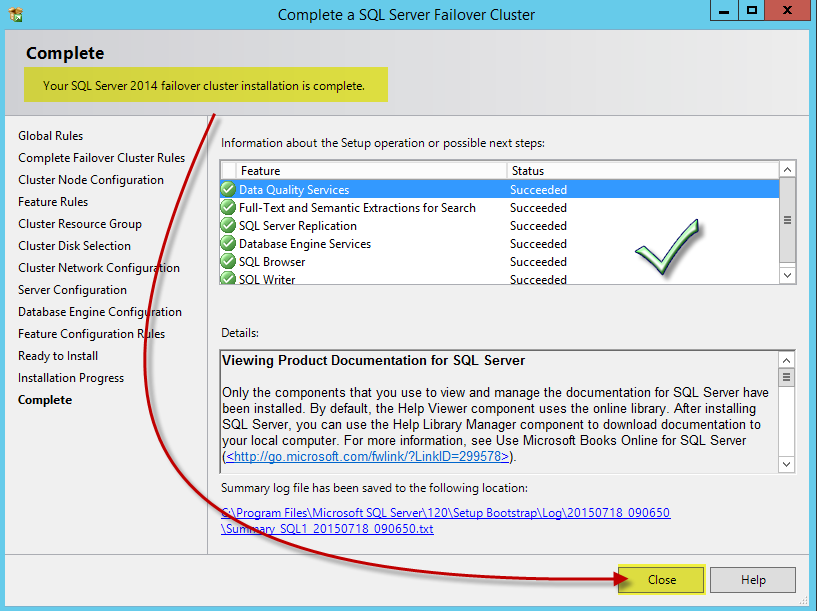Select the SQL Server Replication row
Image resolution: width=817 pixels, height=611 pixels.
tap(500, 226)
